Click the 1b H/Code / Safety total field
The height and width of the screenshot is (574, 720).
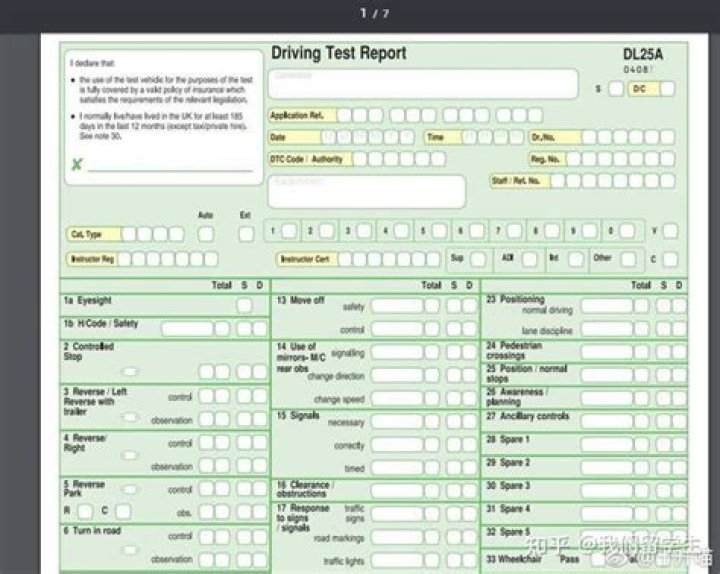point(187,329)
